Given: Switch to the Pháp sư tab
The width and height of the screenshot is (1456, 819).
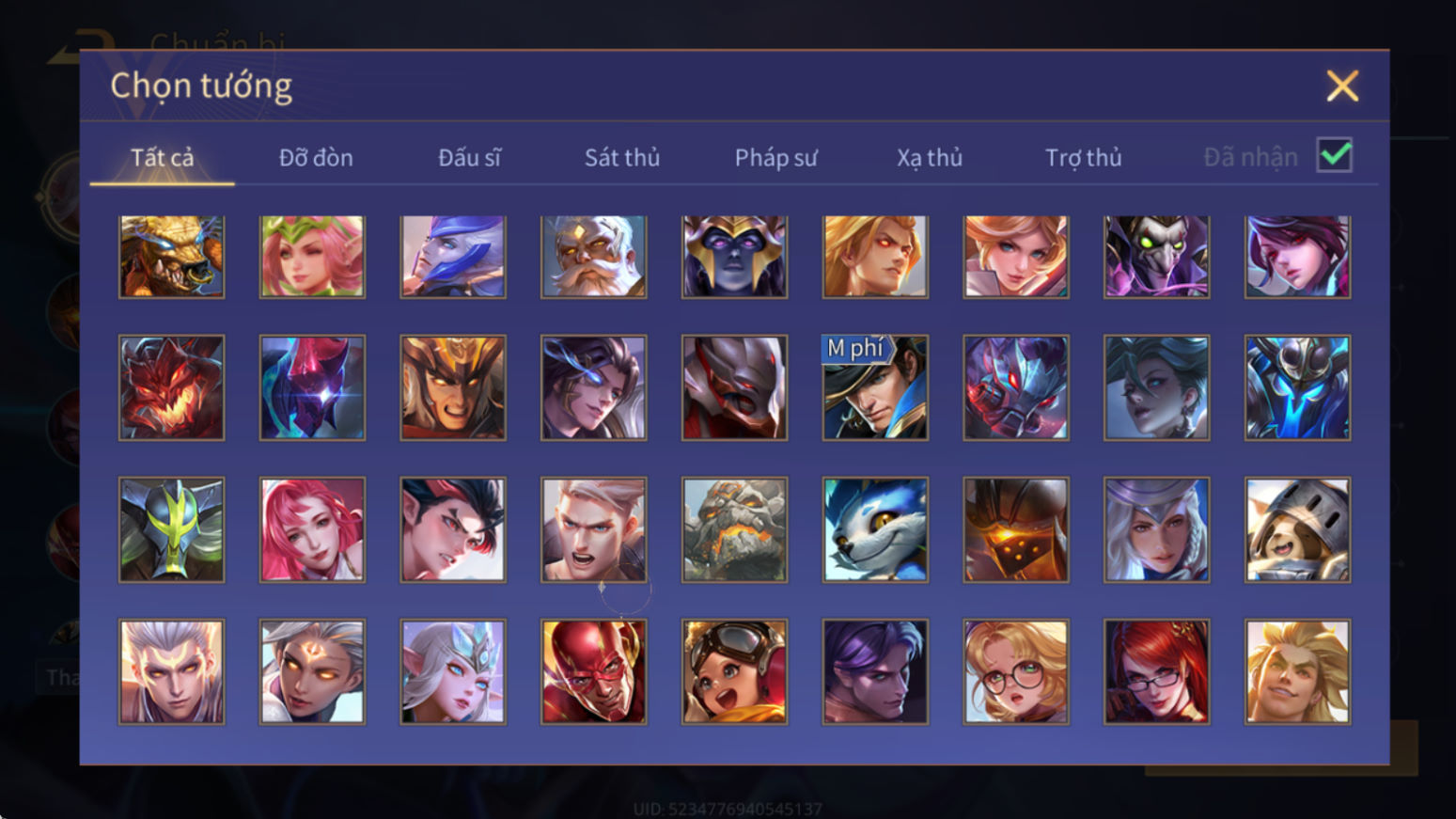Looking at the screenshot, I should coord(775,157).
